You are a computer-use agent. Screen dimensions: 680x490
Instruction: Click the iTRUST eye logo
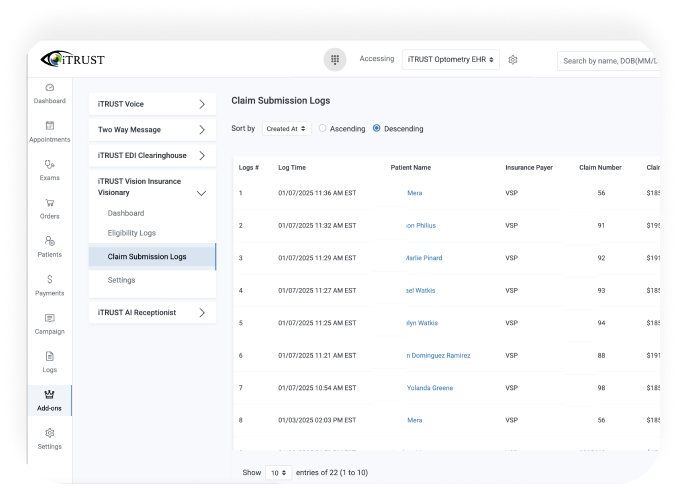coord(72,59)
